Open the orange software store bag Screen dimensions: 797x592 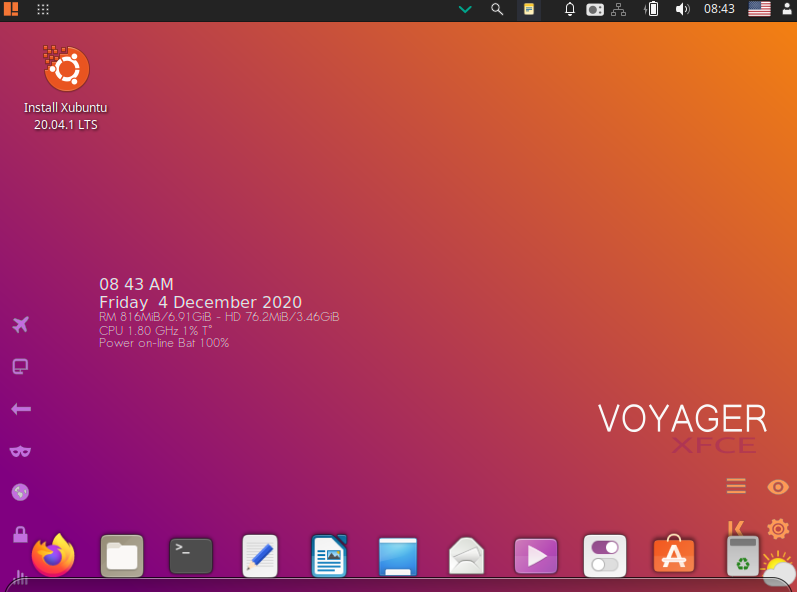click(x=674, y=554)
